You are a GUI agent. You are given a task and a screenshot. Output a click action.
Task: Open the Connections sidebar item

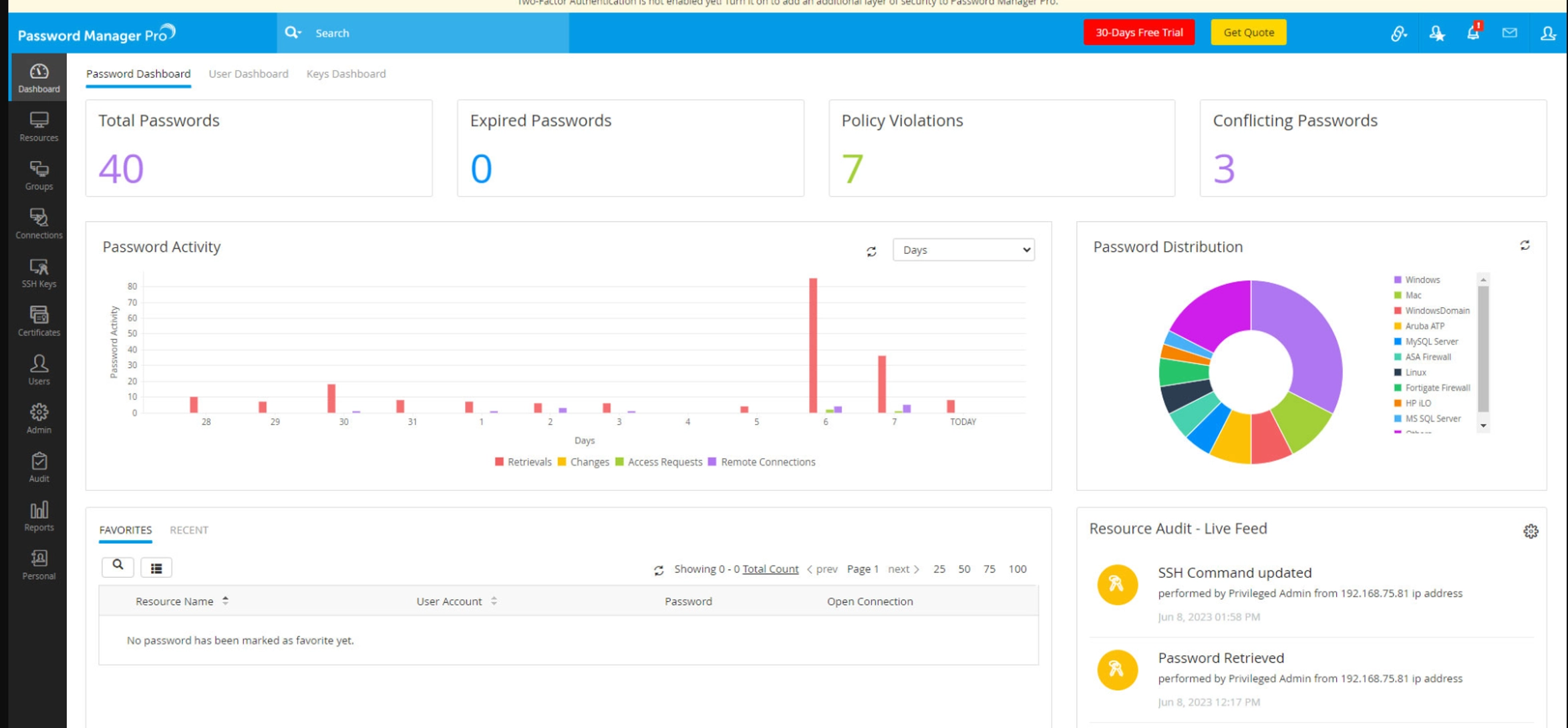click(x=39, y=224)
